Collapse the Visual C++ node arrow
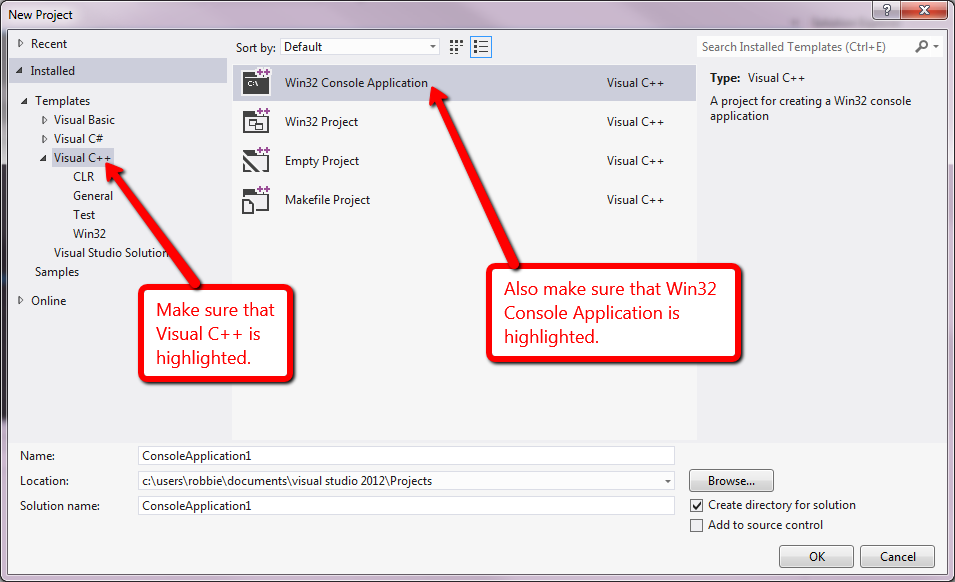 [43, 158]
